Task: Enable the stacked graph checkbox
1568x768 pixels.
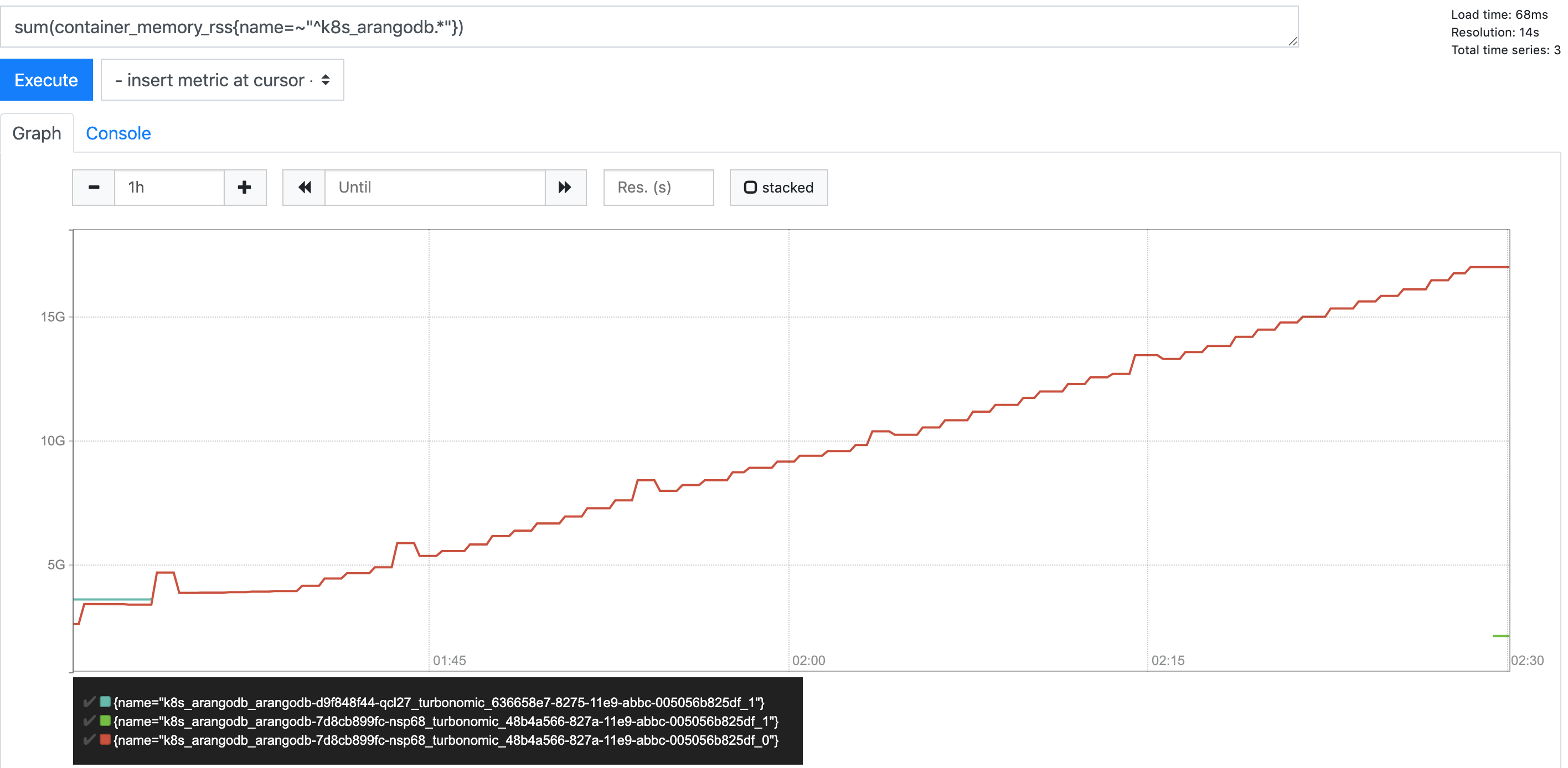Action: 752,187
